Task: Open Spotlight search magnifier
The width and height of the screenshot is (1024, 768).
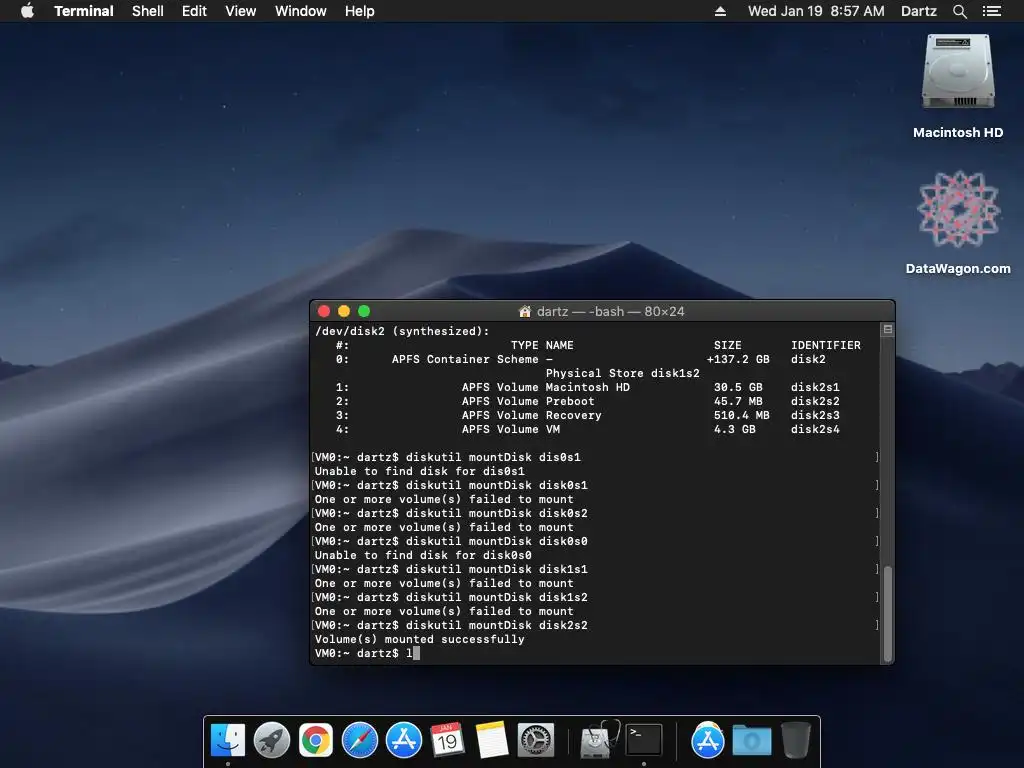Action: tap(959, 11)
